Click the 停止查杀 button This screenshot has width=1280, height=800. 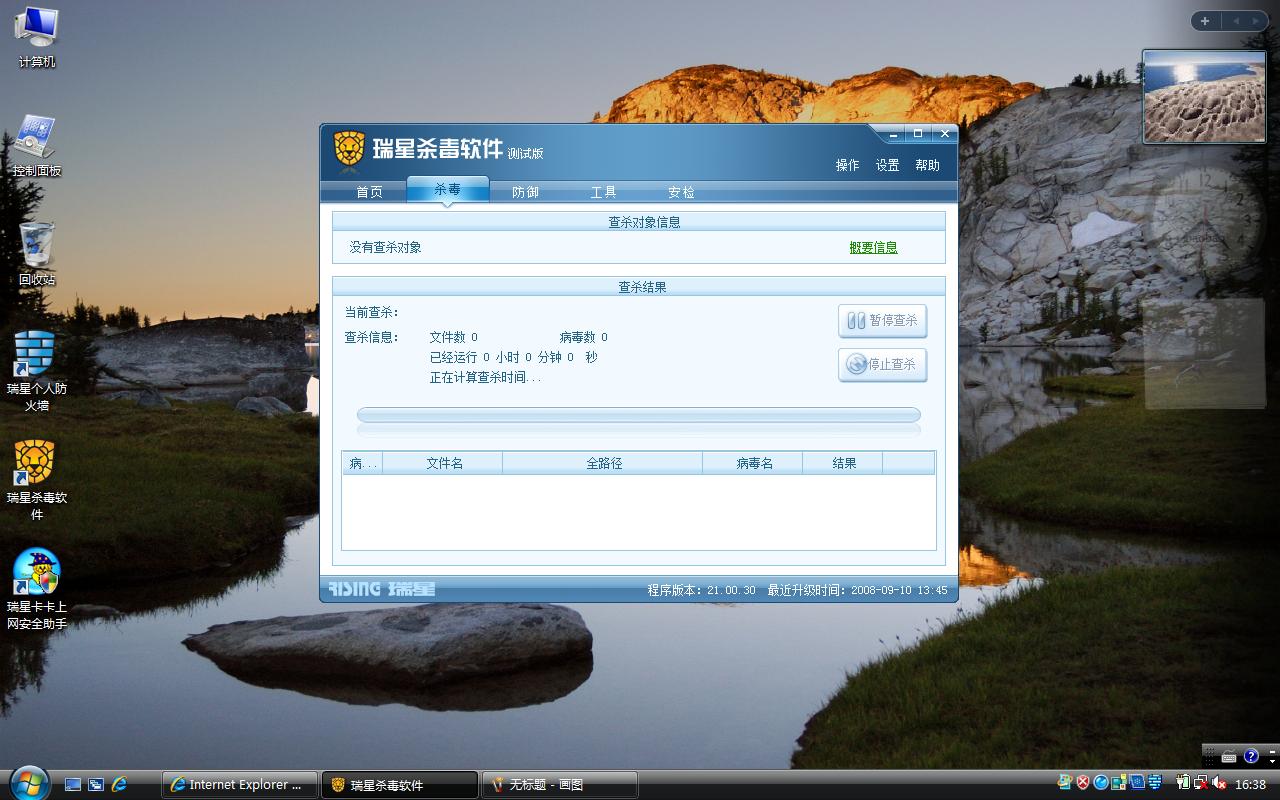(882, 365)
